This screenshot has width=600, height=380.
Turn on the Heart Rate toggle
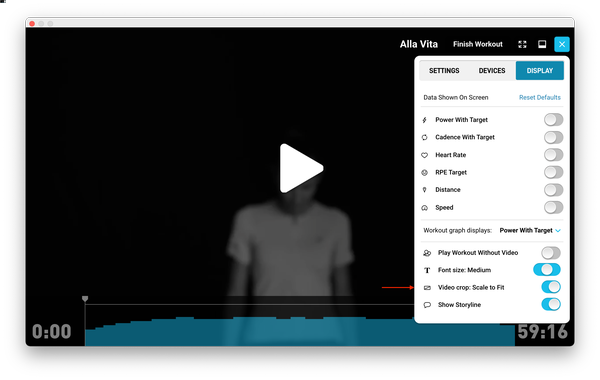click(x=553, y=155)
